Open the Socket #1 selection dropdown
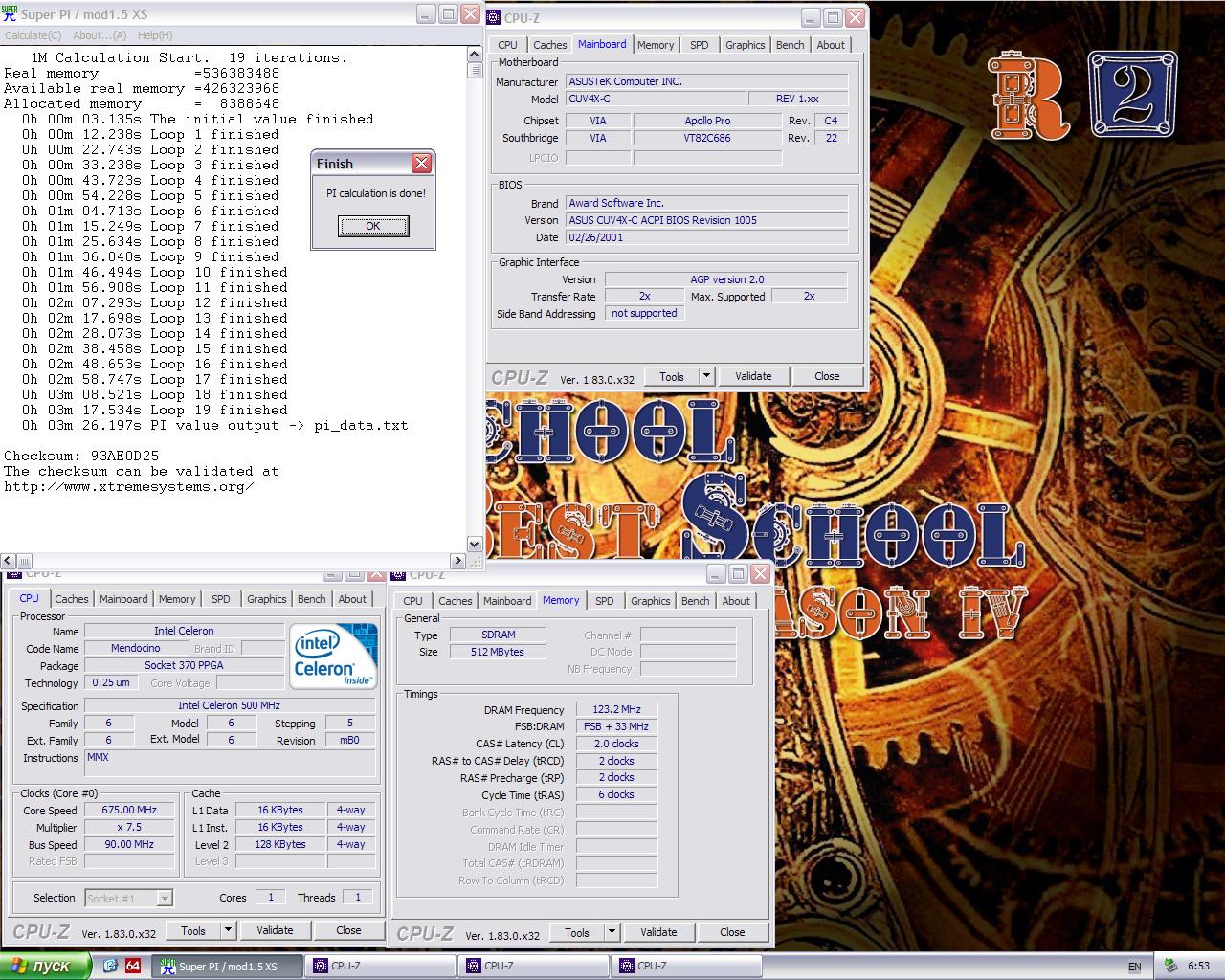The height and width of the screenshot is (980, 1225). click(x=129, y=899)
